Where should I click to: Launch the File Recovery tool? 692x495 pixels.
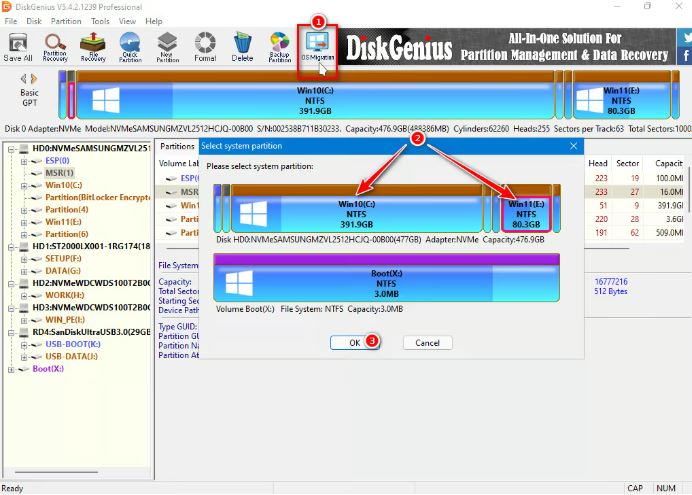pos(93,47)
